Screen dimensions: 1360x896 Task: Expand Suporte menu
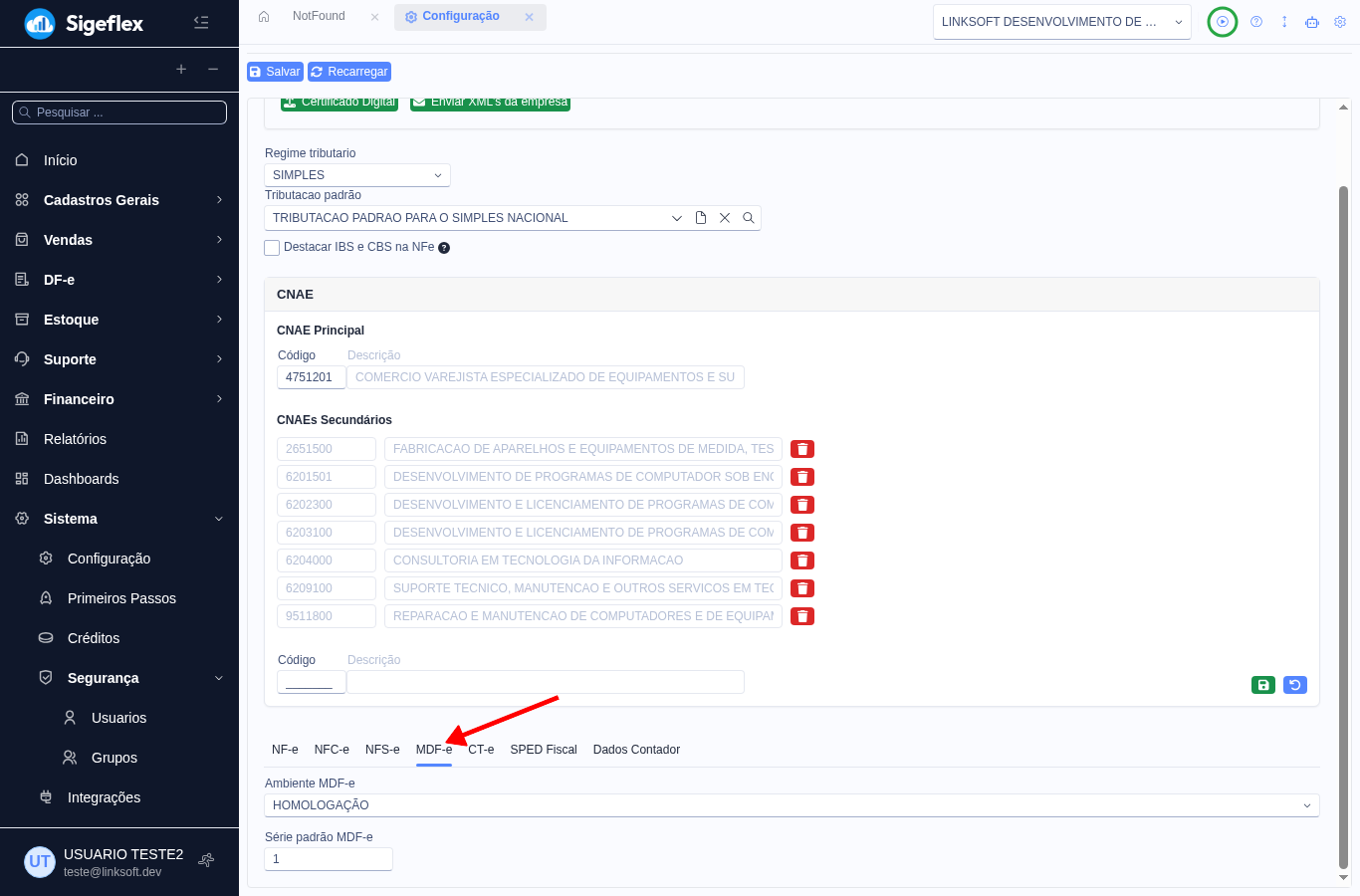point(119,359)
